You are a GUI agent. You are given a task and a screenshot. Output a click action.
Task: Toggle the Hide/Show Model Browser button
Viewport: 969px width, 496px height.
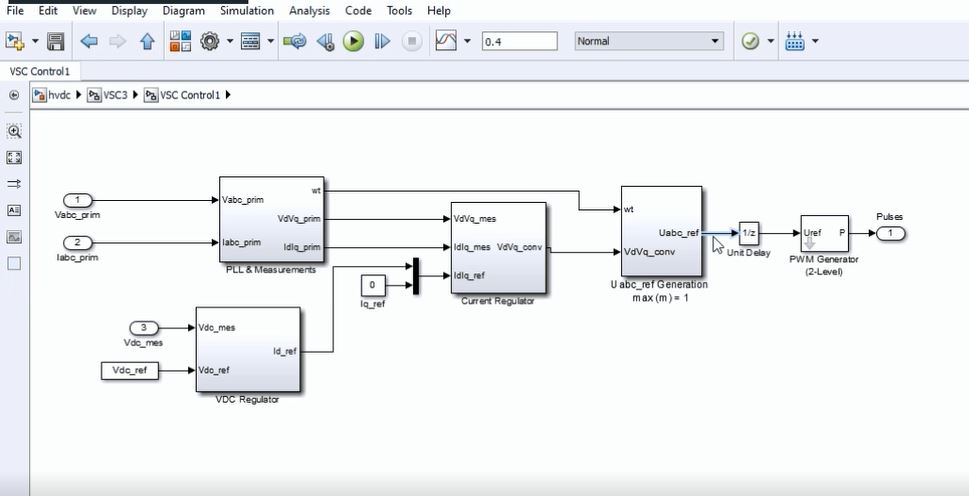[14, 95]
